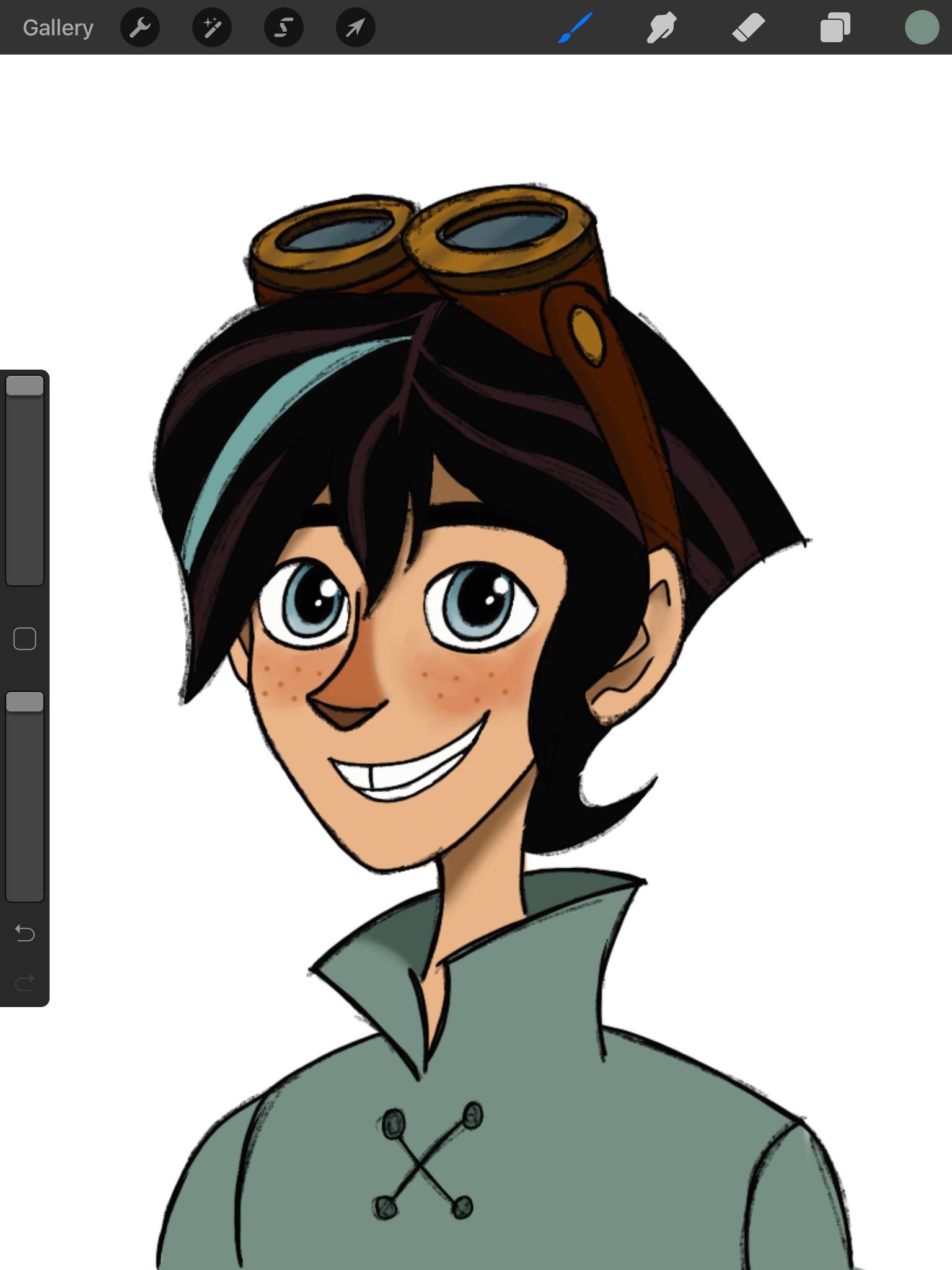
Task: Open the Actions wrench menu
Action: pyautogui.click(x=140, y=28)
